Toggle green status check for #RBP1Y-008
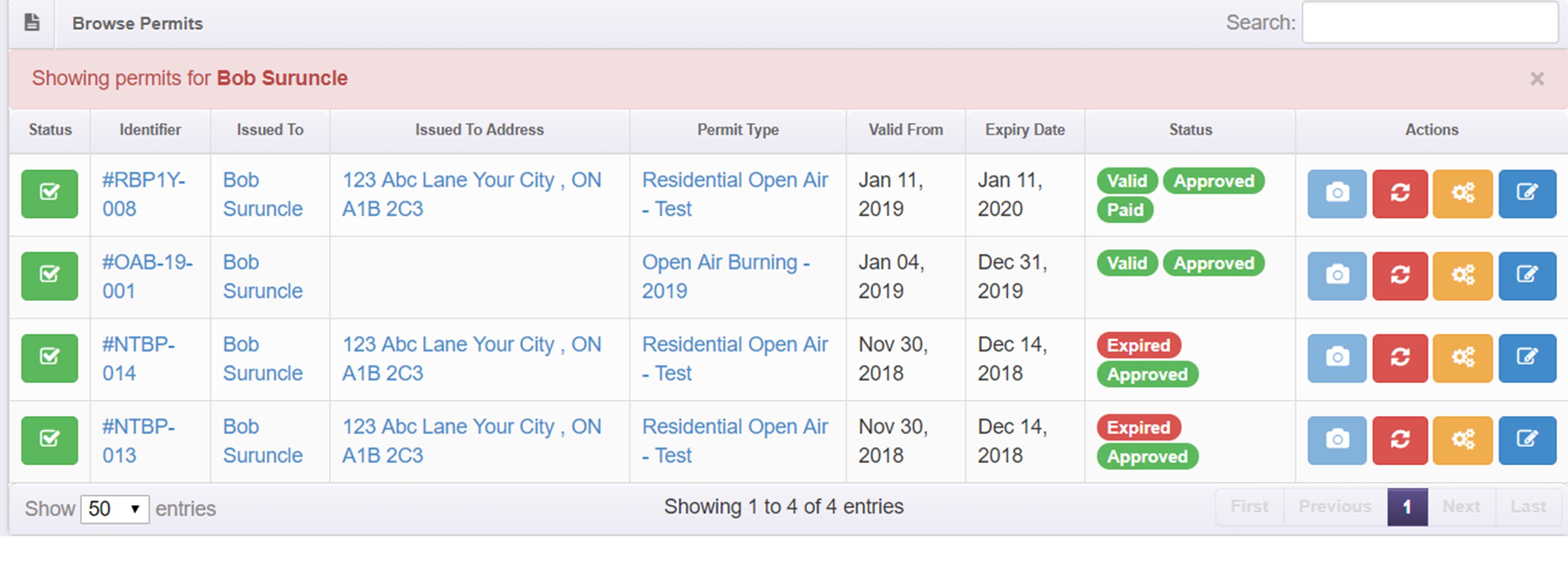1568x568 pixels. click(x=49, y=194)
